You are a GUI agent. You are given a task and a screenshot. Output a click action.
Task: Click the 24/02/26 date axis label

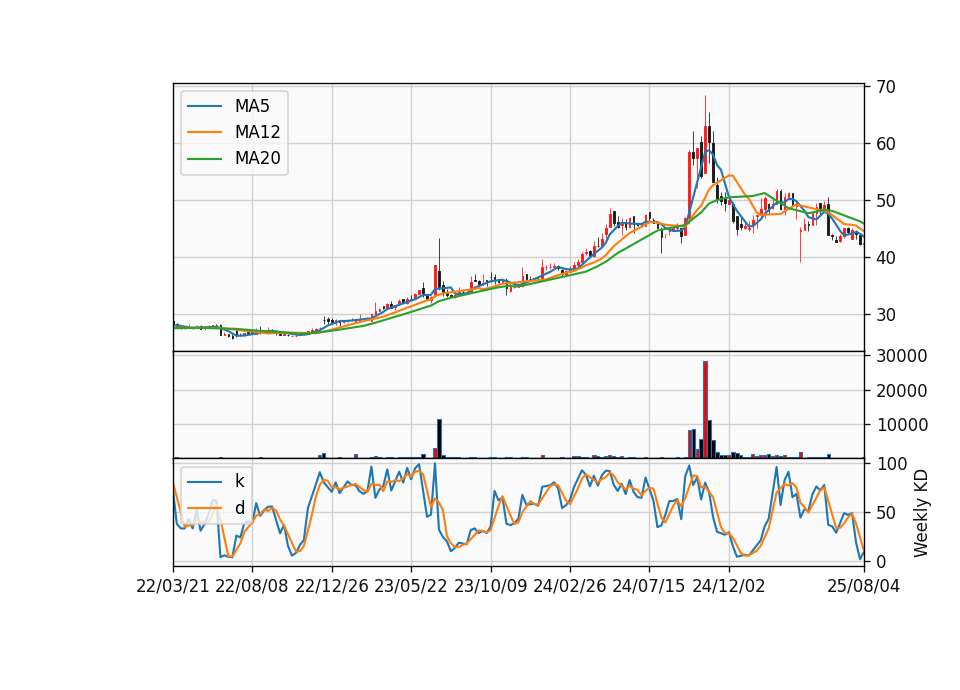[569, 587]
